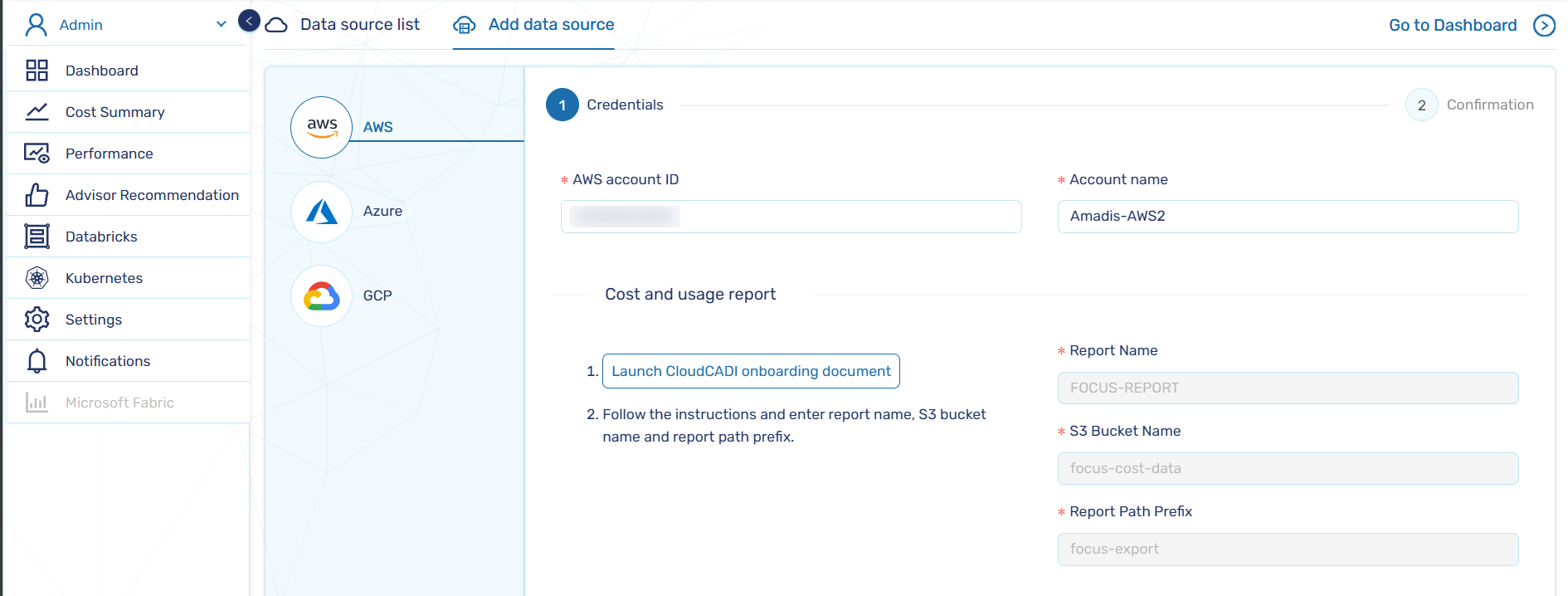Select the AWS logo provider
This screenshot has height=596, width=1568.
(322, 127)
